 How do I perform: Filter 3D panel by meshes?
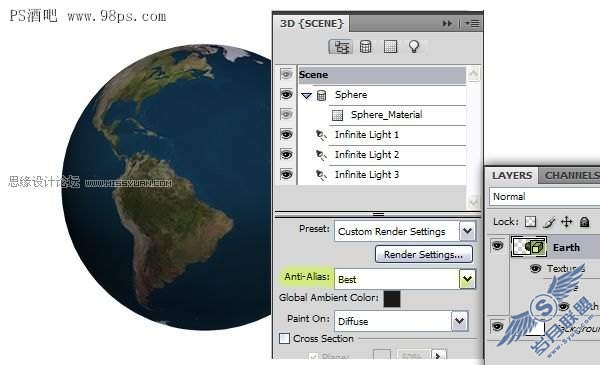tap(365, 47)
